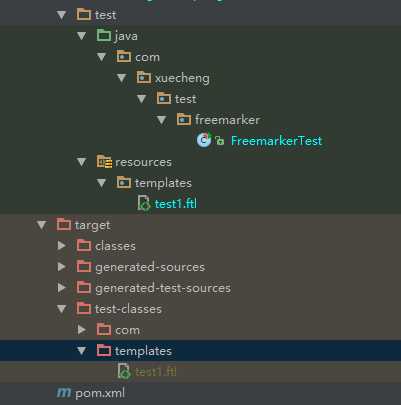Screen dimensions: 401x405
Task: Expand the classes folder
Action: tap(61, 246)
